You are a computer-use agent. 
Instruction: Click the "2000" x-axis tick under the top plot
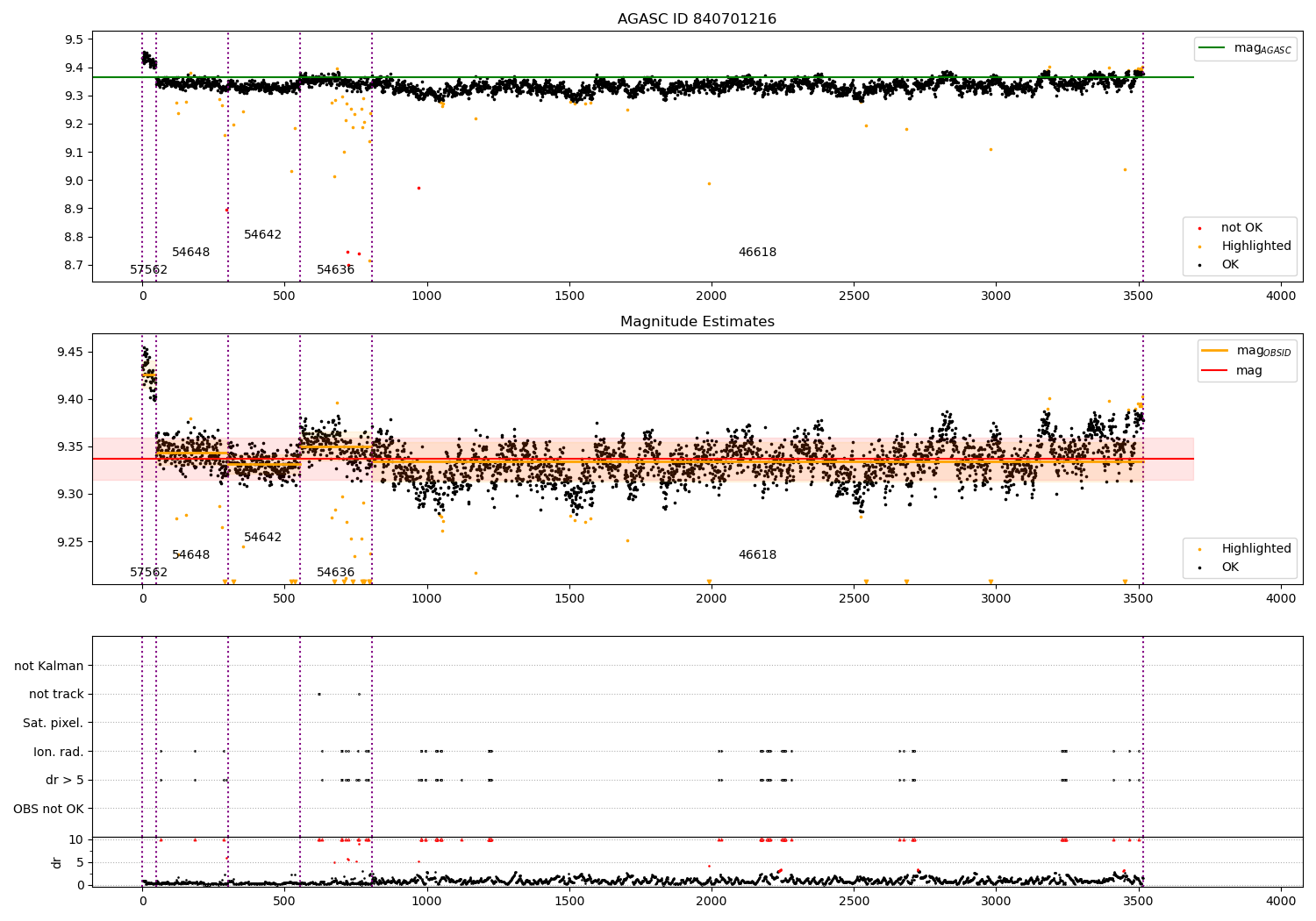(712, 296)
